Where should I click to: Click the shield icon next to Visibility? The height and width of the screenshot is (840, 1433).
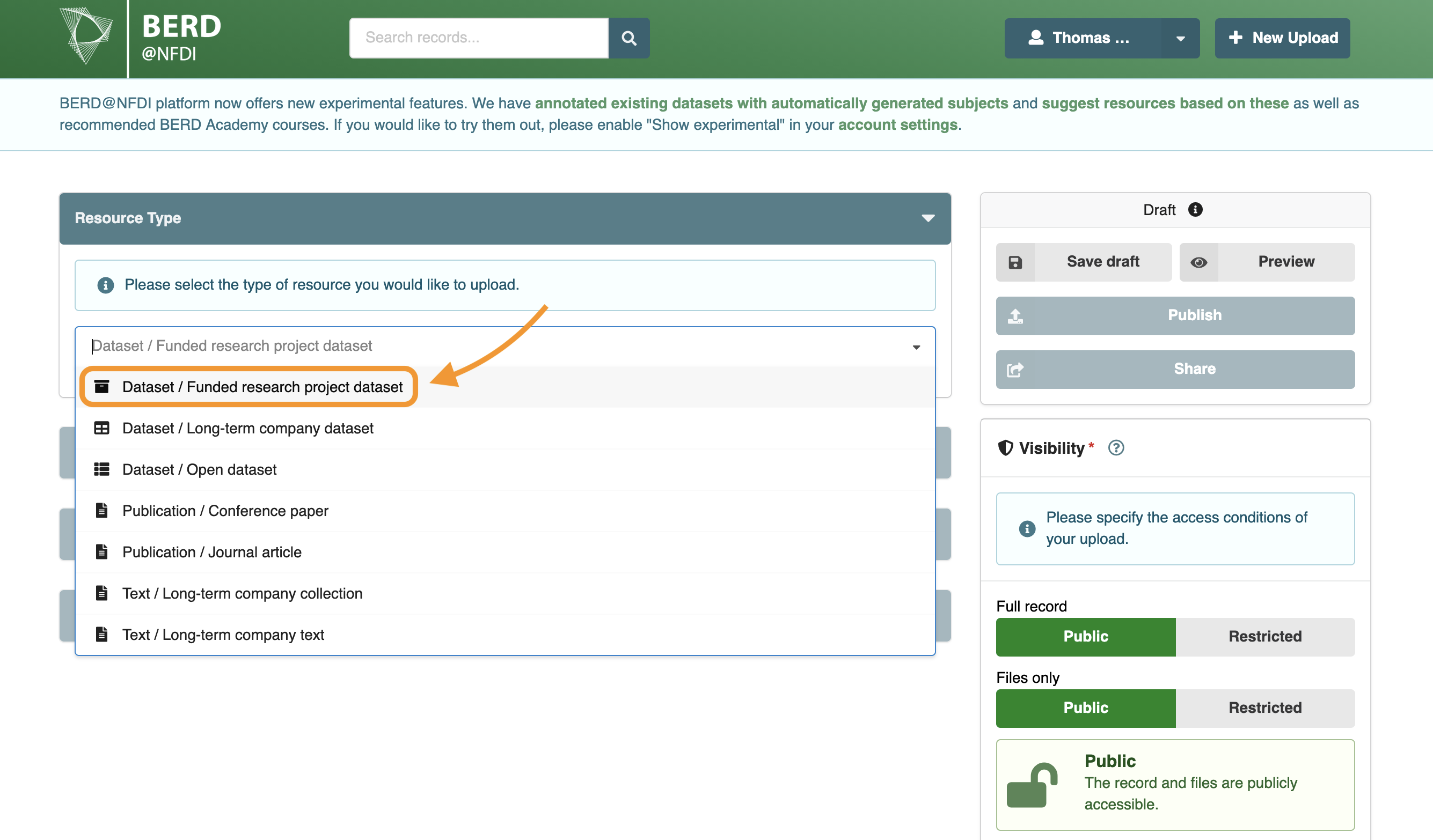tap(1005, 448)
